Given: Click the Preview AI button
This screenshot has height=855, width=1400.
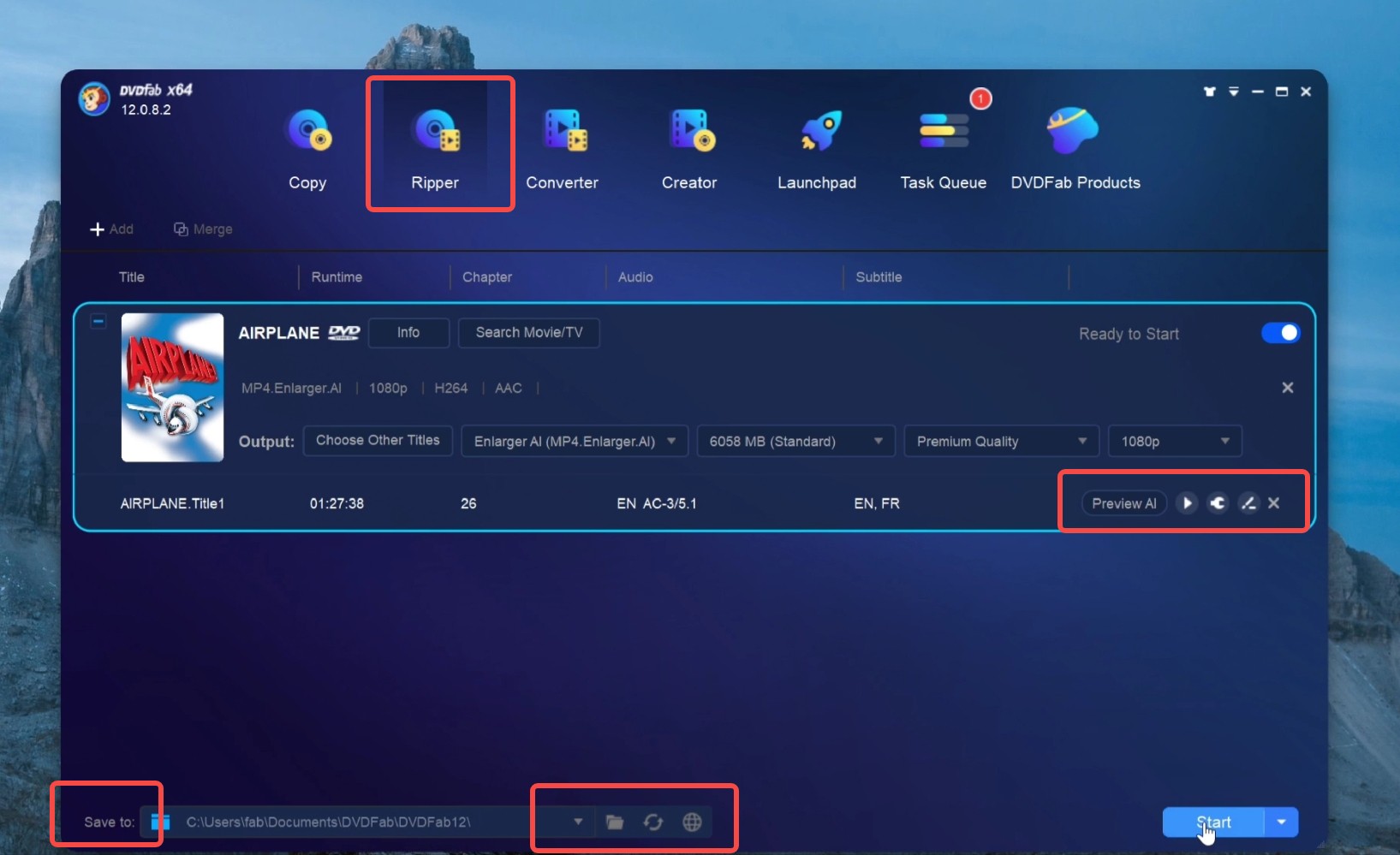Looking at the screenshot, I should click(1124, 503).
